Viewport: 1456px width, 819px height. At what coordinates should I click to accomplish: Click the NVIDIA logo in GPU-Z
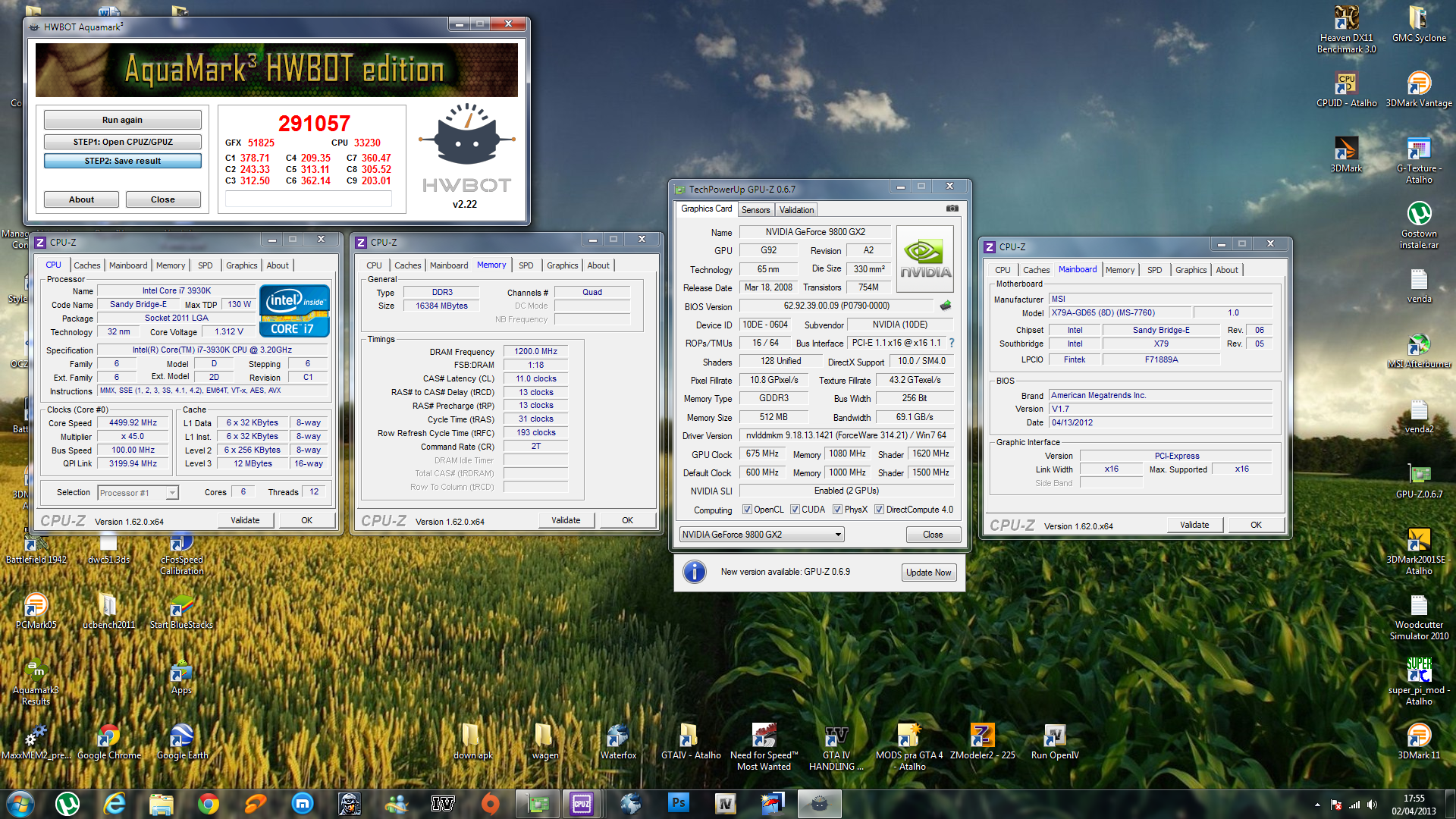pyautogui.click(x=924, y=259)
